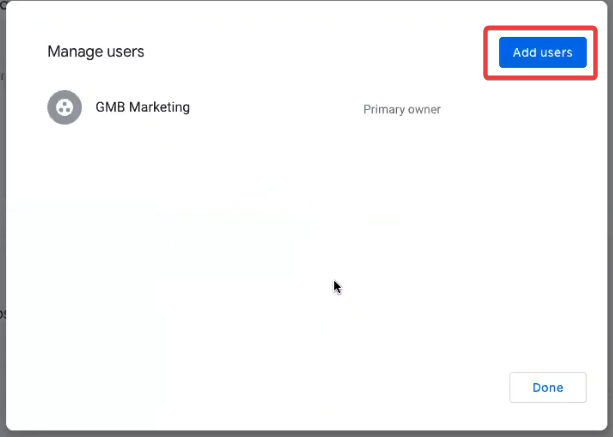The height and width of the screenshot is (437, 613).
Task: Dismiss Manage users with the Done button
Action: coord(547,387)
